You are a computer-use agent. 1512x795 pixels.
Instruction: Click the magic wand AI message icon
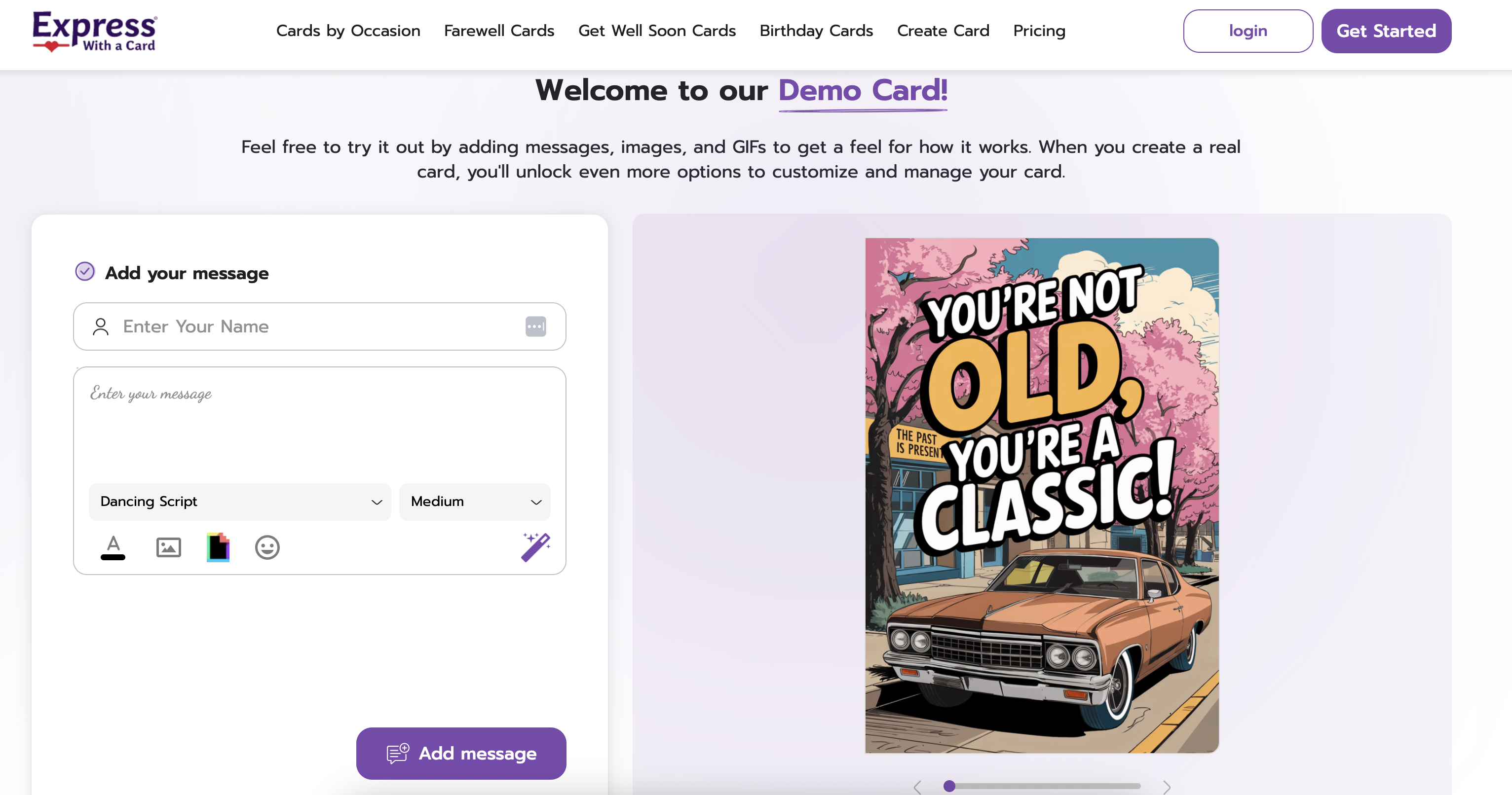[535, 547]
